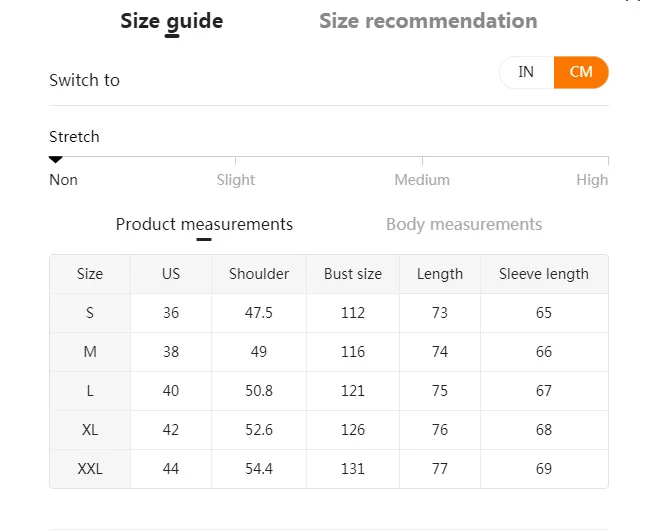The image size is (652, 531).
Task: Select the S size row
Action: pyautogui.click(x=90, y=313)
